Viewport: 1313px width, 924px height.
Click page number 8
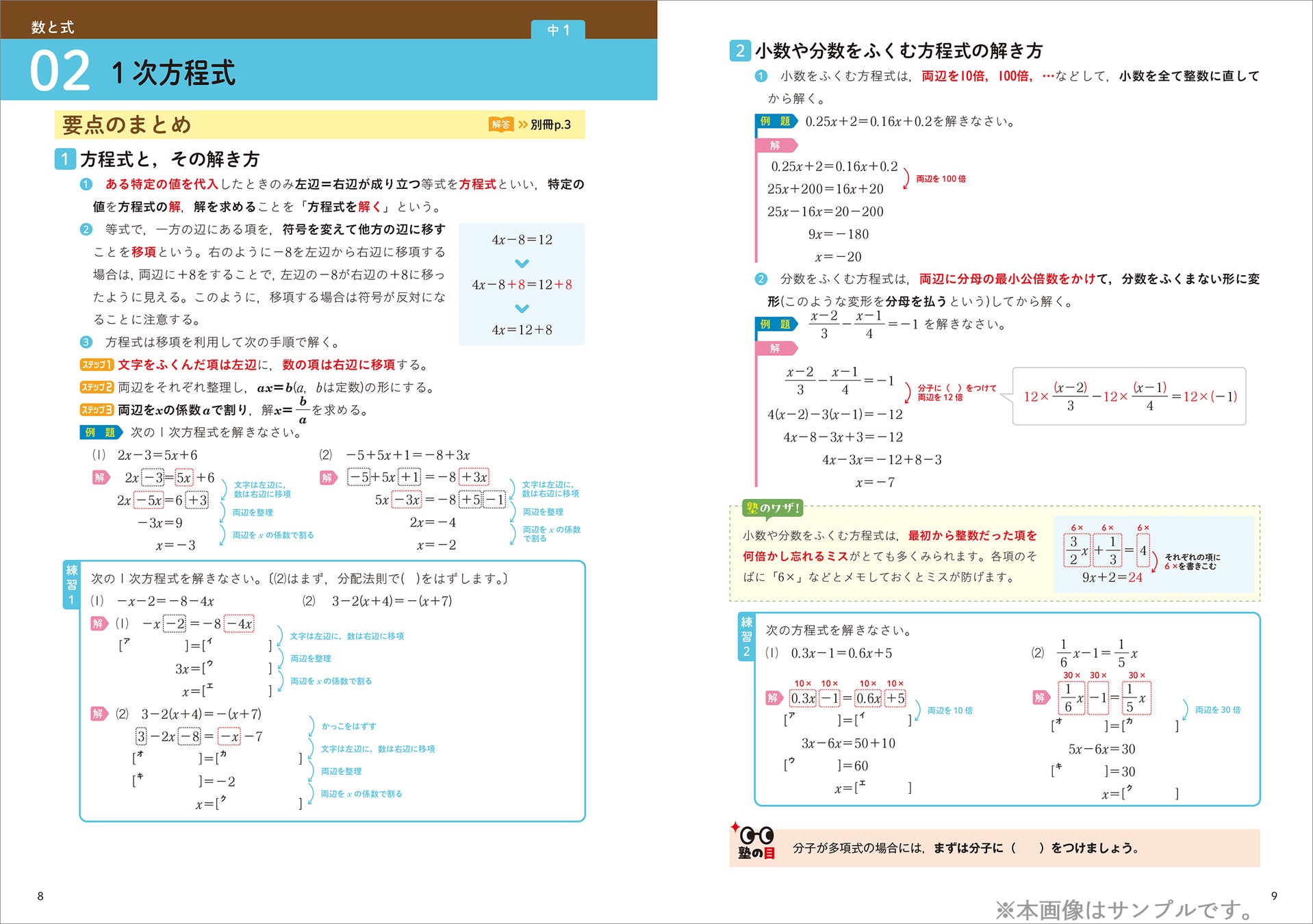click(x=40, y=896)
